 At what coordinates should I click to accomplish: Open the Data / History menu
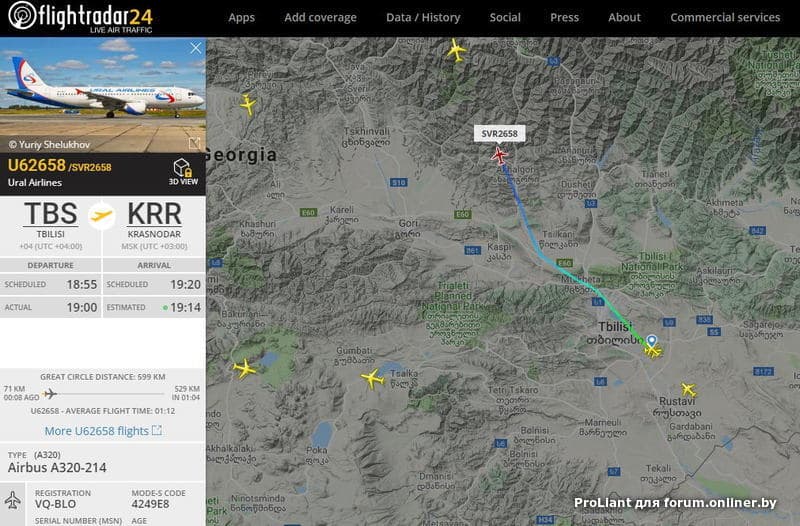(x=423, y=17)
